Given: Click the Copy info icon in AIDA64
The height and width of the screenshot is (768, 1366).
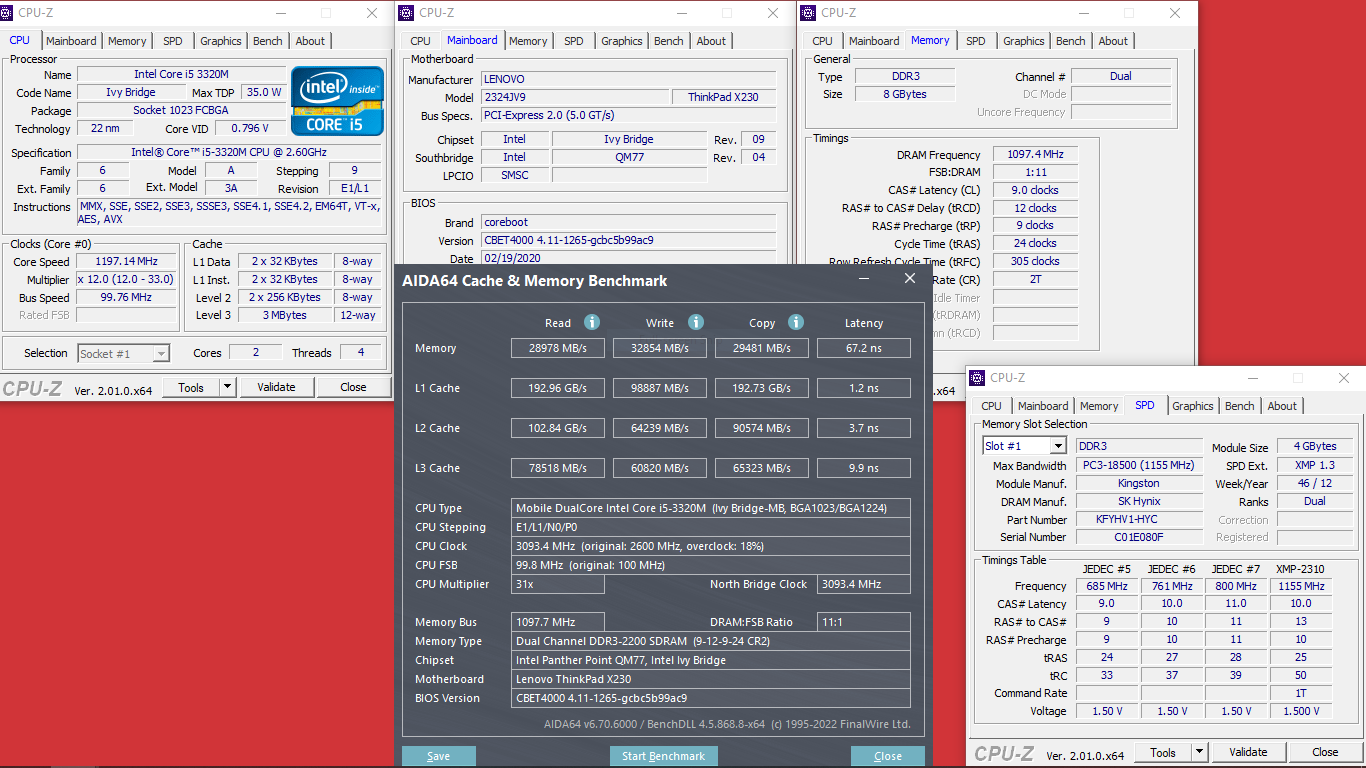Looking at the screenshot, I should pos(796,322).
